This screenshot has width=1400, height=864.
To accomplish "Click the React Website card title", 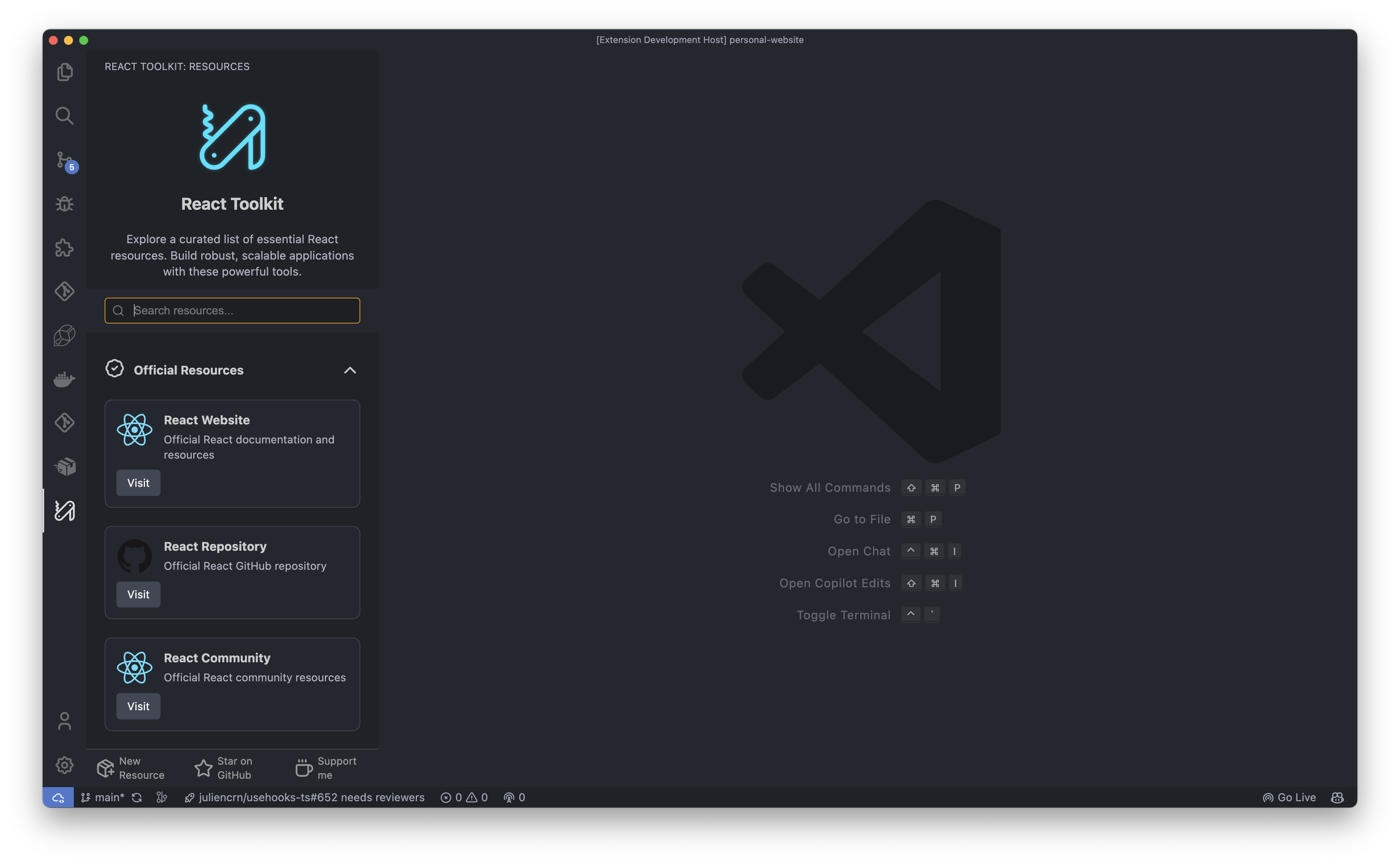I will point(207,420).
